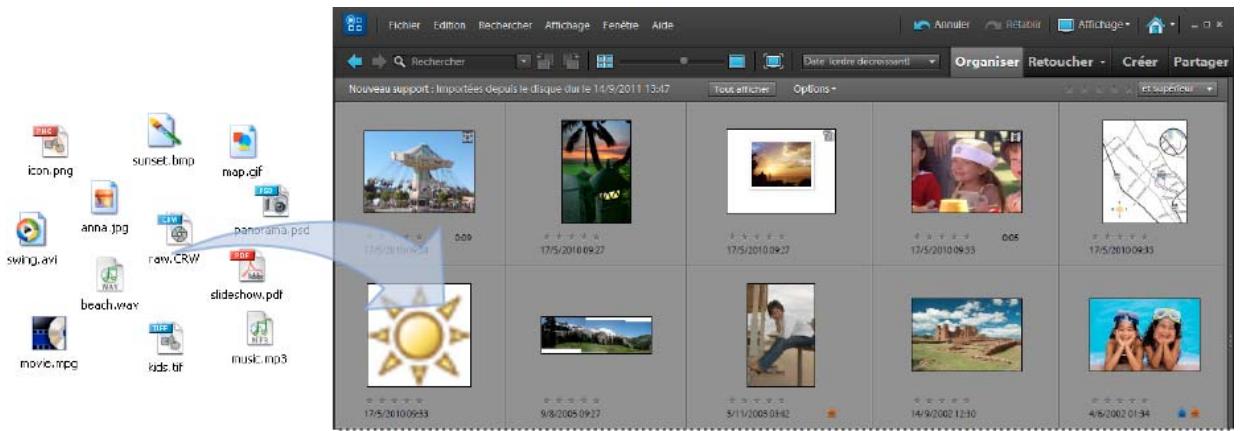This screenshot has height=431, width=1242.
Task: Open full screen view icon
Action: [773, 62]
